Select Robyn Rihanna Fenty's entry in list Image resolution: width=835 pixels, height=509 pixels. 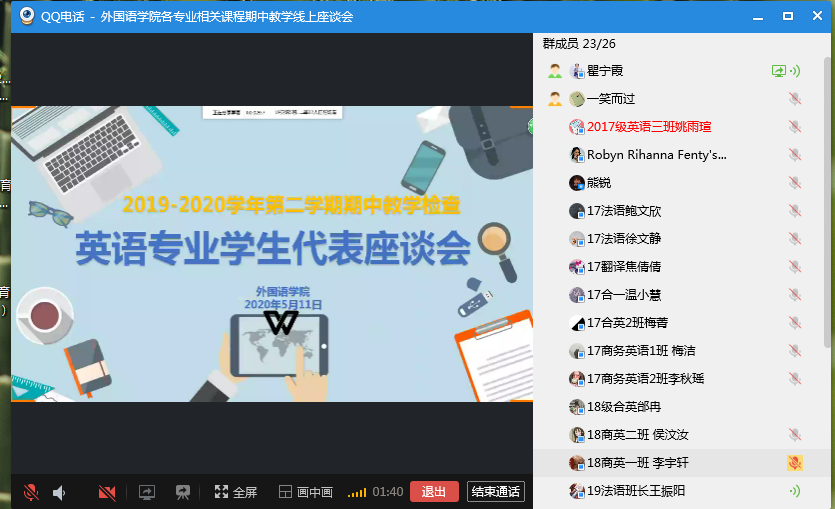coord(656,155)
